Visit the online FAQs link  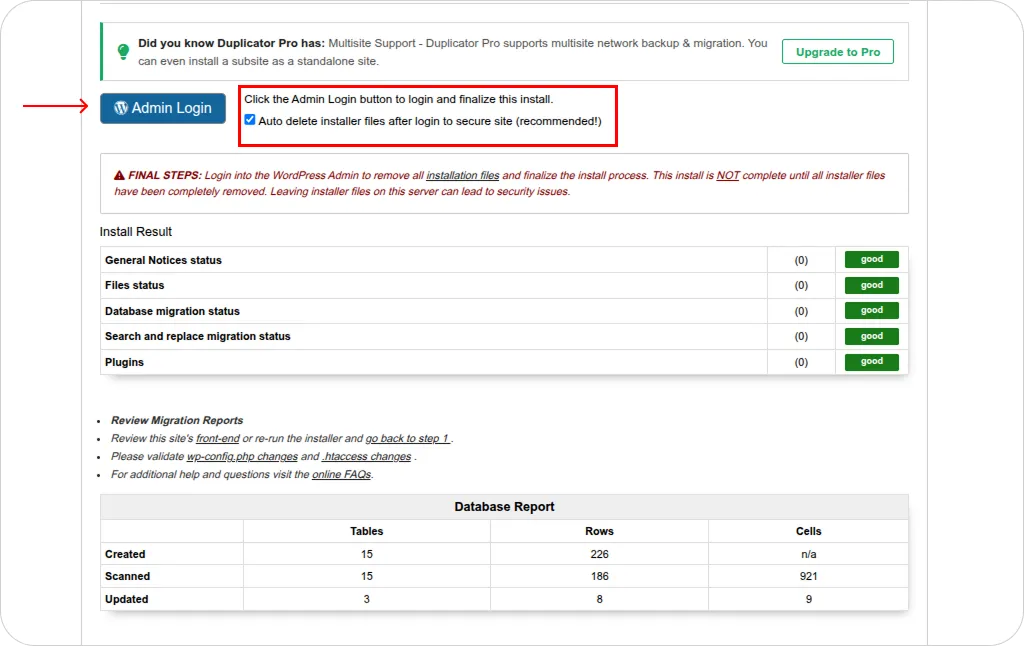point(341,474)
